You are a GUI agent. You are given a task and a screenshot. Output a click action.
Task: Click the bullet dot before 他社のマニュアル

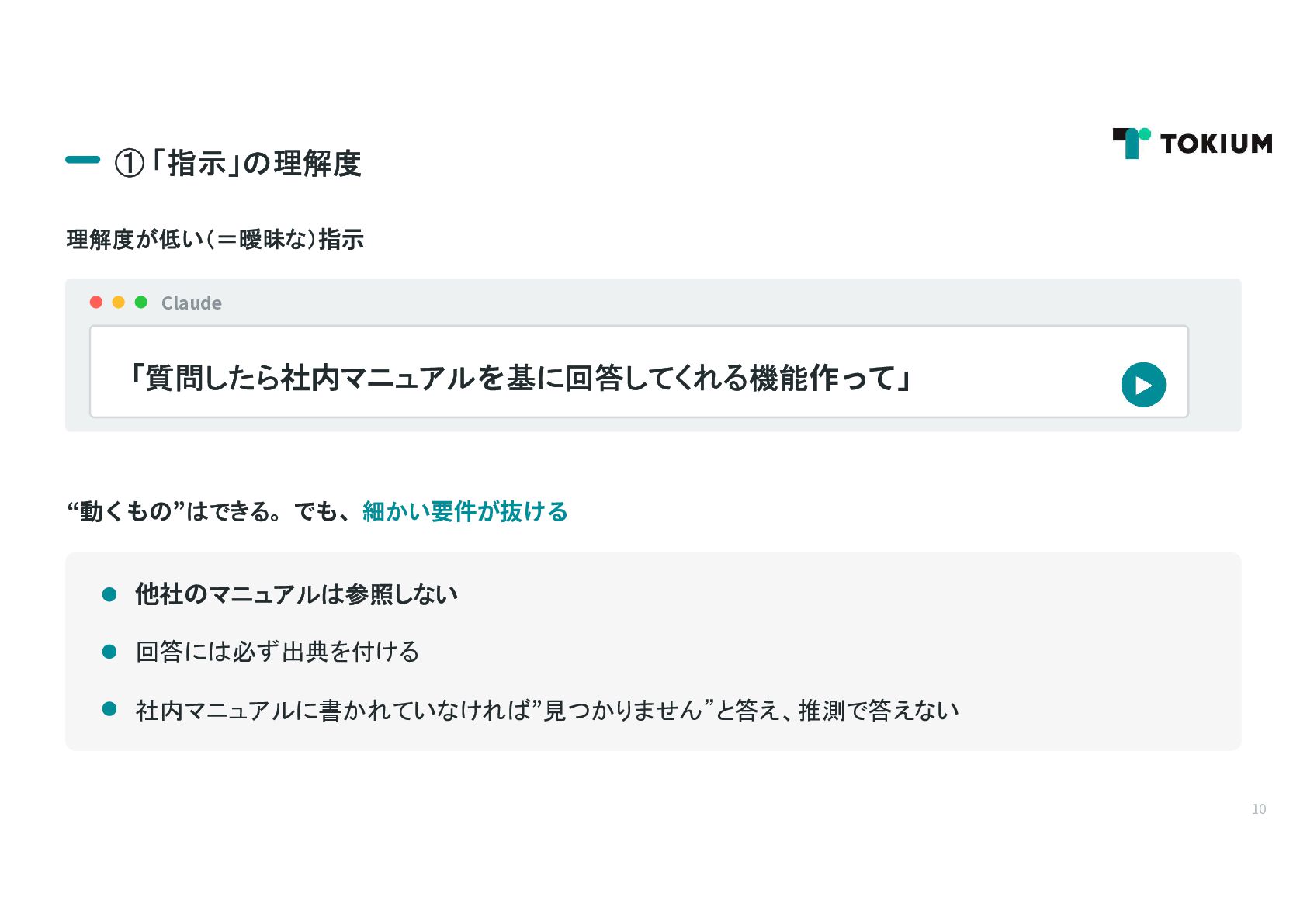click(109, 594)
